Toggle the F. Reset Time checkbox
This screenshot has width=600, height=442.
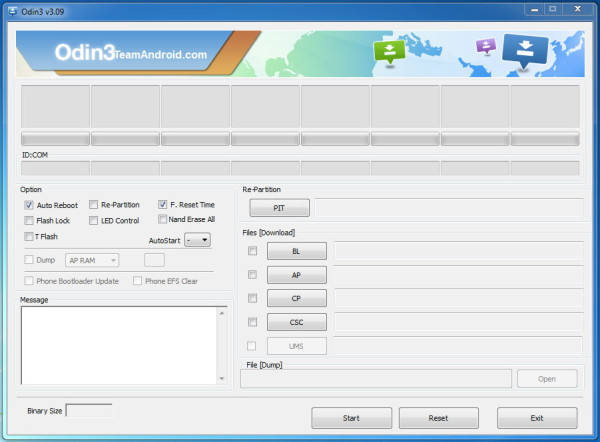163,204
